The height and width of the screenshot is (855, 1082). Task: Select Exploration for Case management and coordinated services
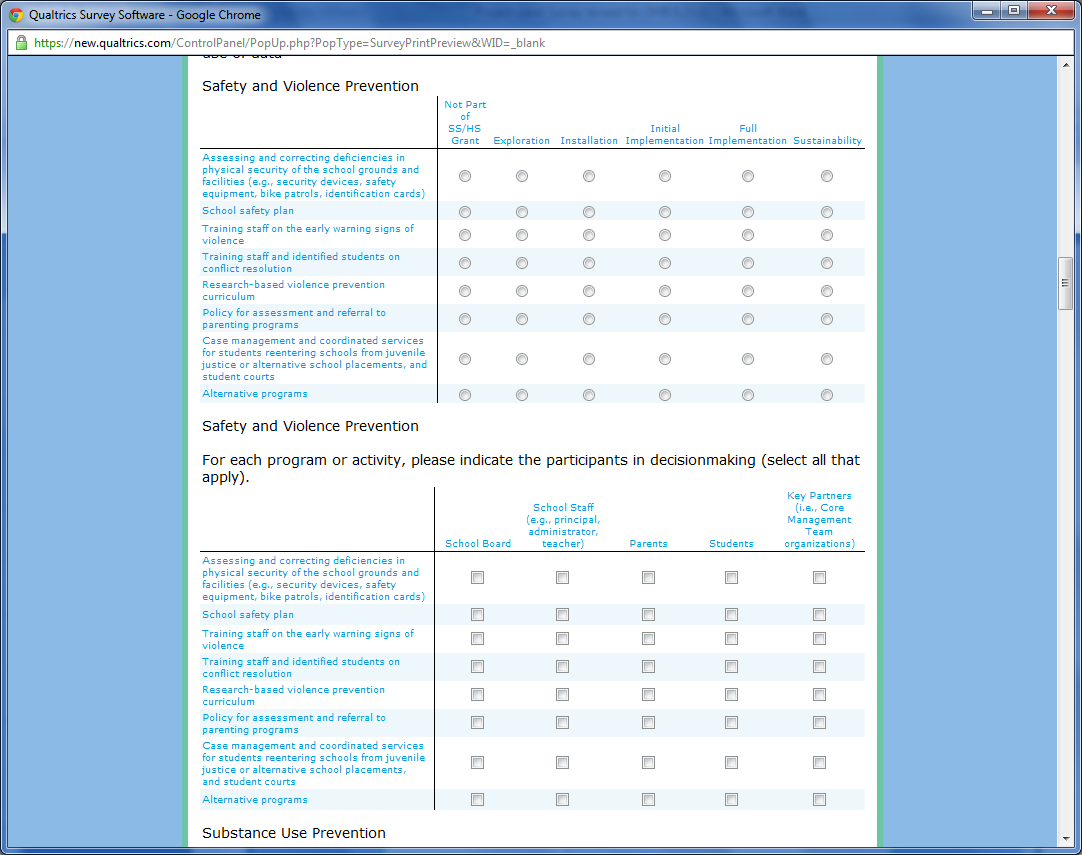522,359
